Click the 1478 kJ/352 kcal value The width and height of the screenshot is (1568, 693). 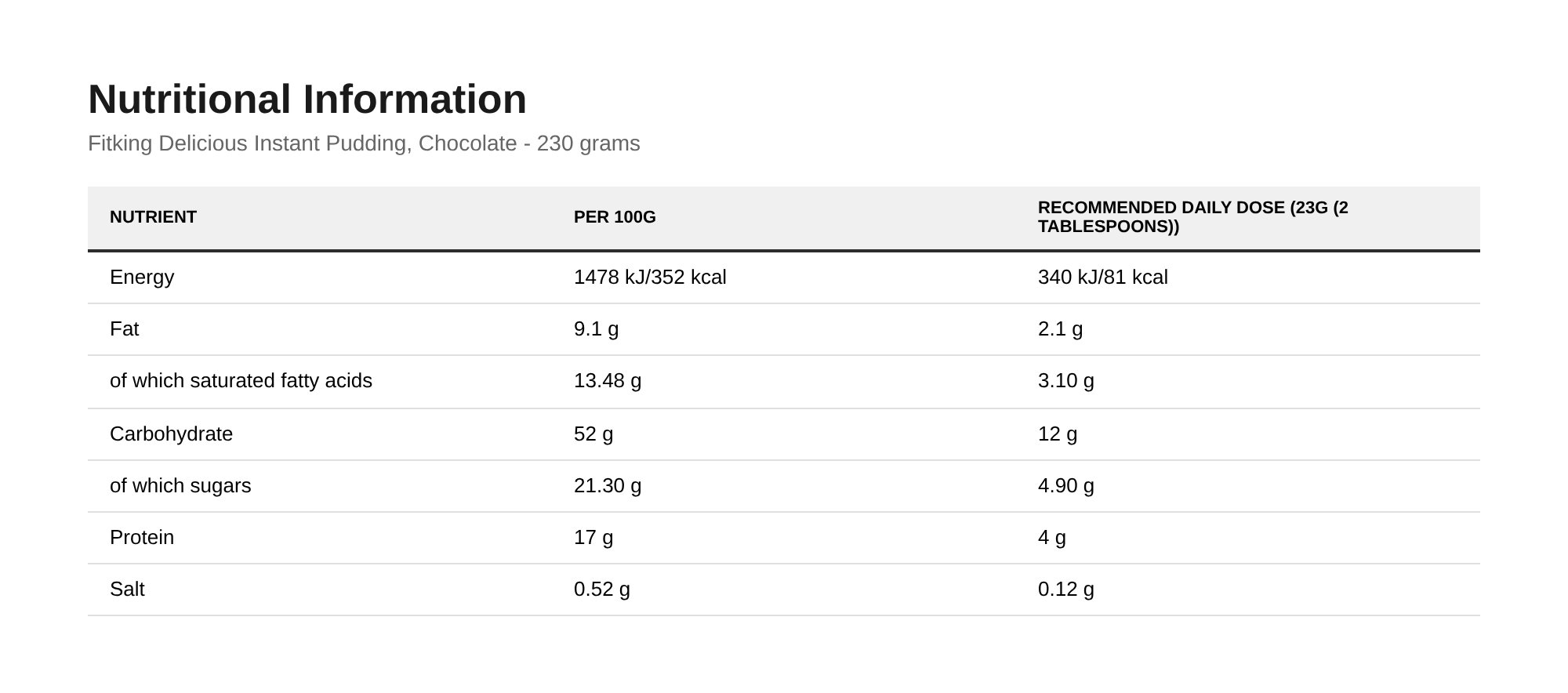[x=650, y=278]
